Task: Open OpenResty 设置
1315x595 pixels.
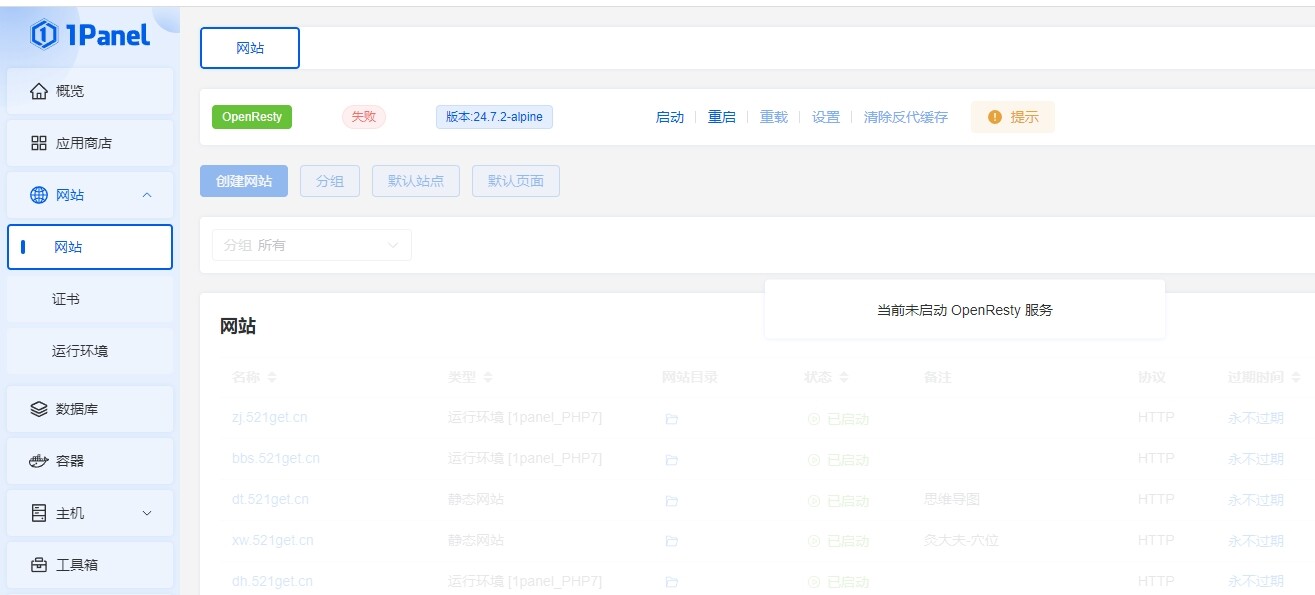Action: click(826, 117)
